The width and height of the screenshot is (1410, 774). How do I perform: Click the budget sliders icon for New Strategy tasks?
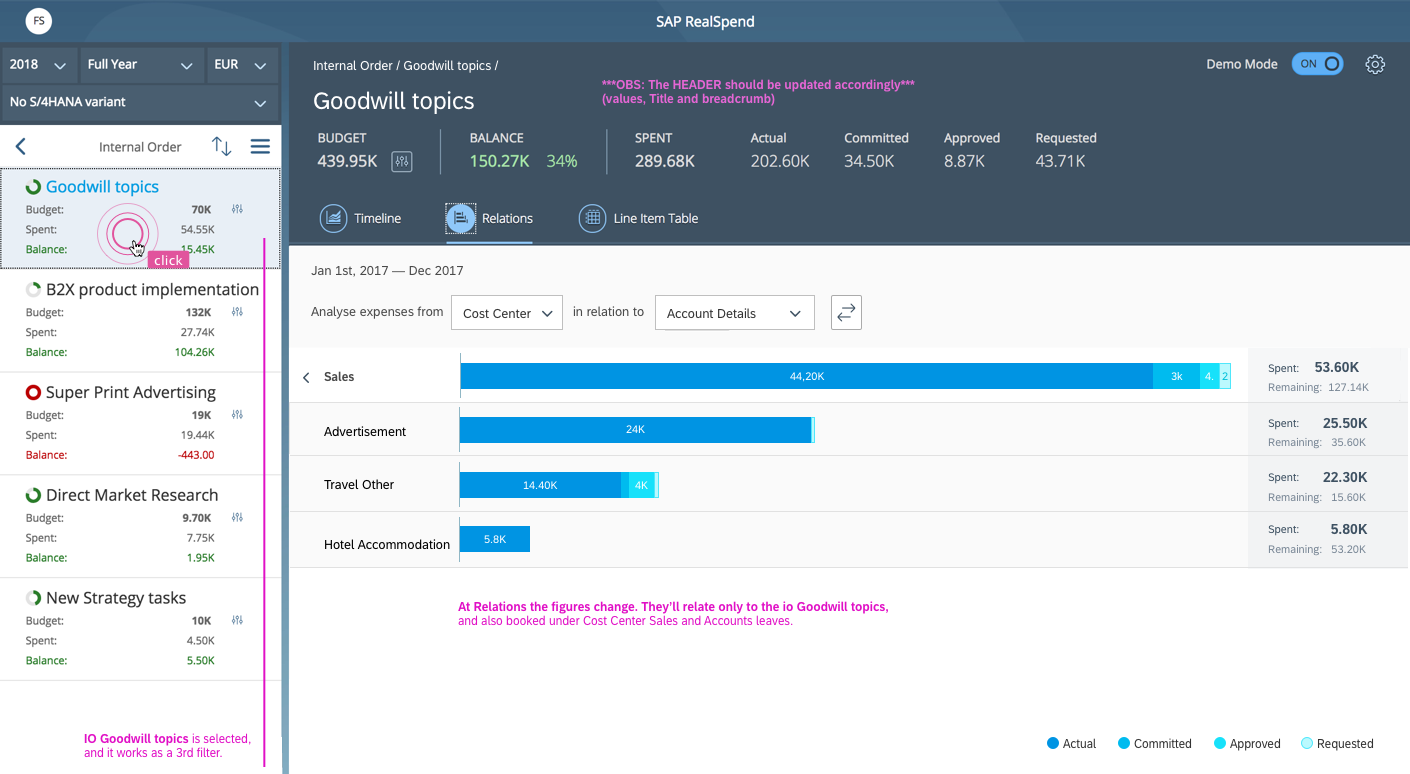click(237, 621)
